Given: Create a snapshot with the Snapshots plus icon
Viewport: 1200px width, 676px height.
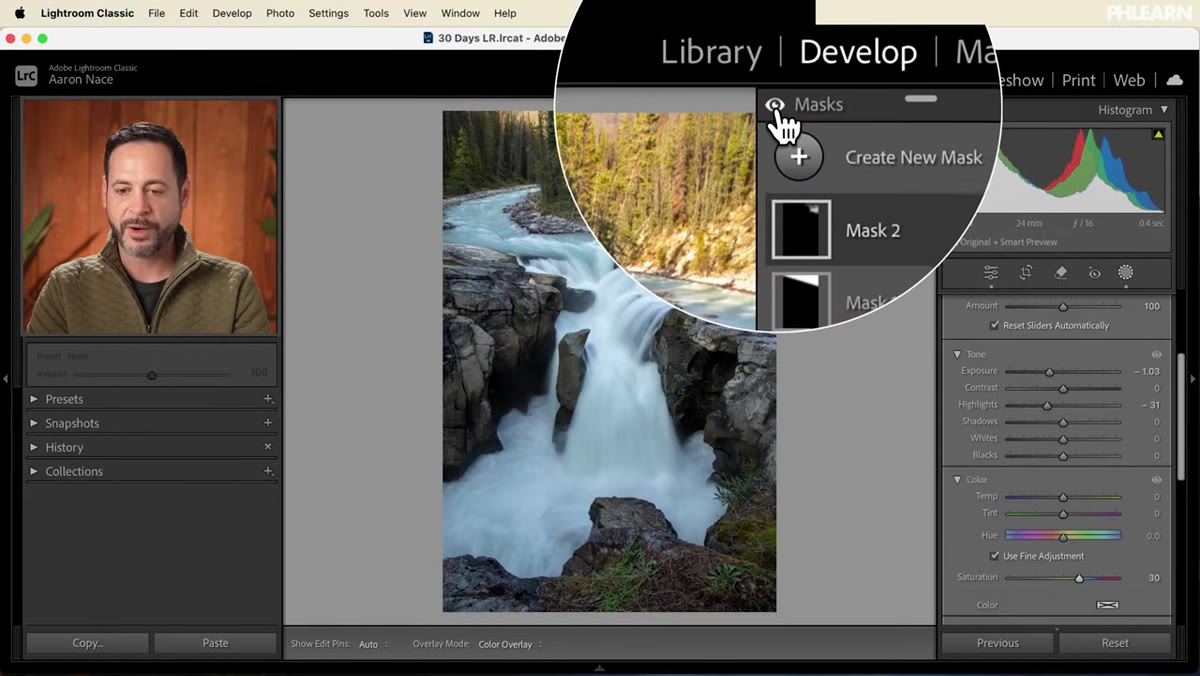Looking at the screenshot, I should pyautogui.click(x=267, y=423).
